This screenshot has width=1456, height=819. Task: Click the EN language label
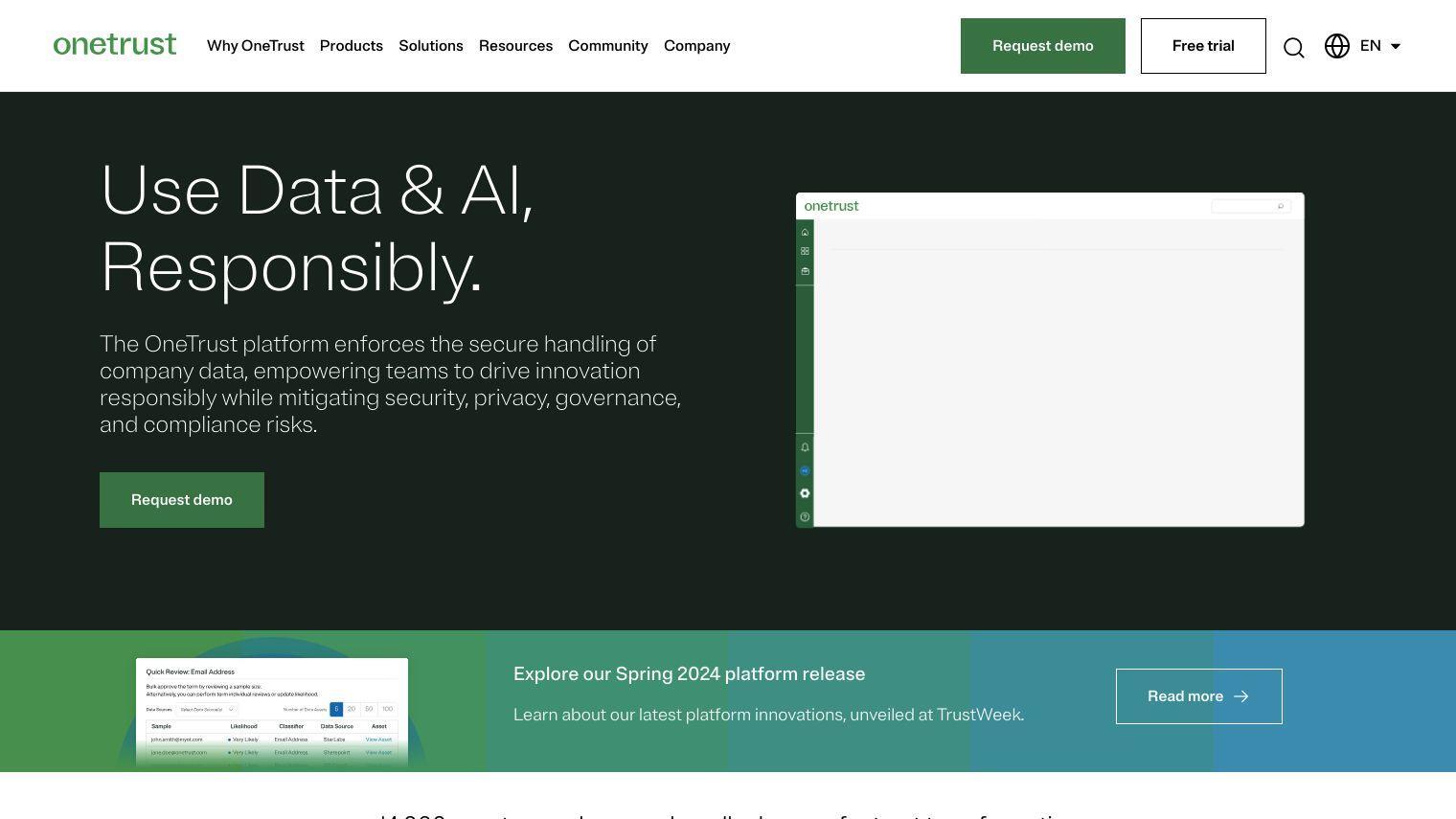tap(1371, 46)
